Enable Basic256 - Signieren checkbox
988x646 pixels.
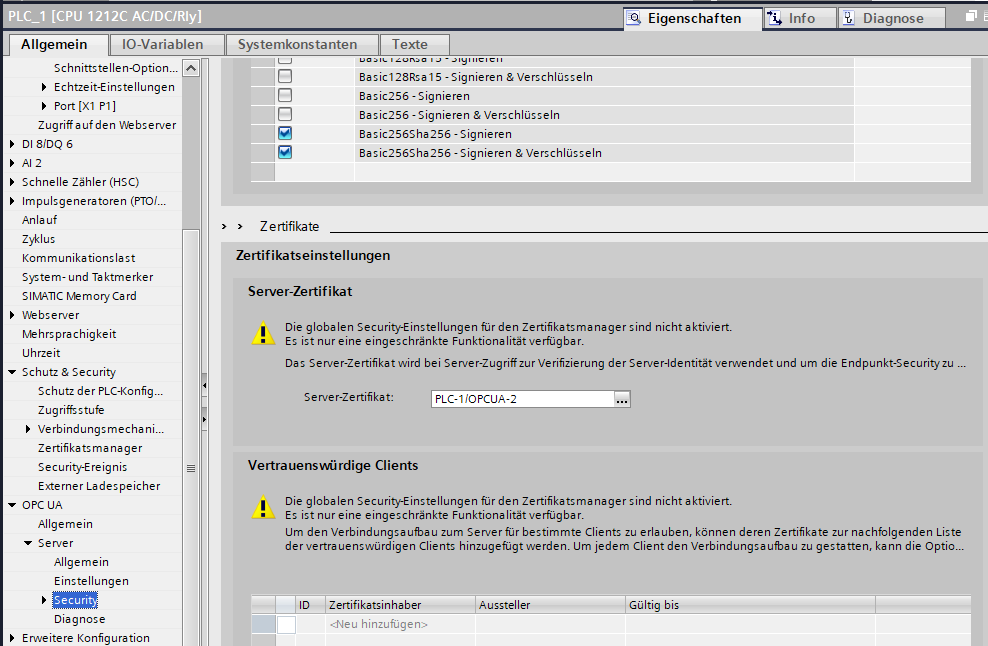(285, 95)
